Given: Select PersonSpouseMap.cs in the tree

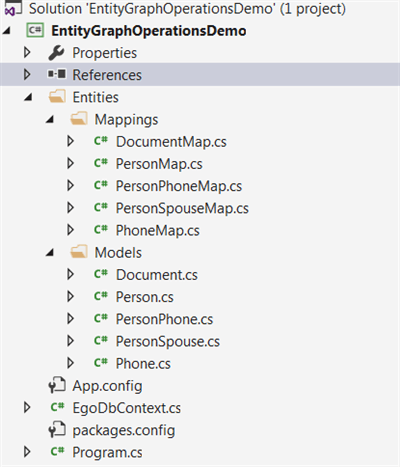Looking at the screenshot, I should [x=182, y=208].
